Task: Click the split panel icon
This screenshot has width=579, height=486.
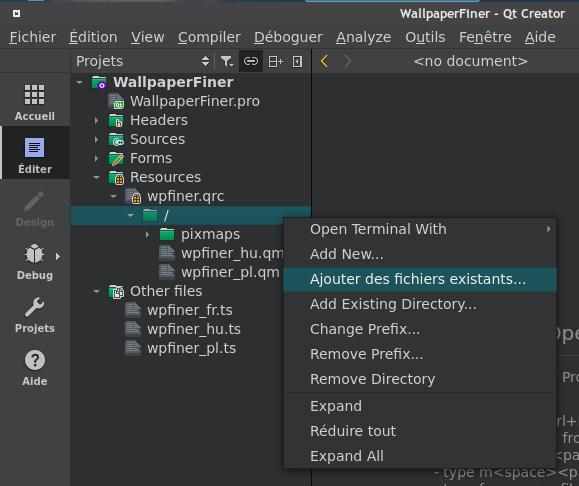Action: 275,61
